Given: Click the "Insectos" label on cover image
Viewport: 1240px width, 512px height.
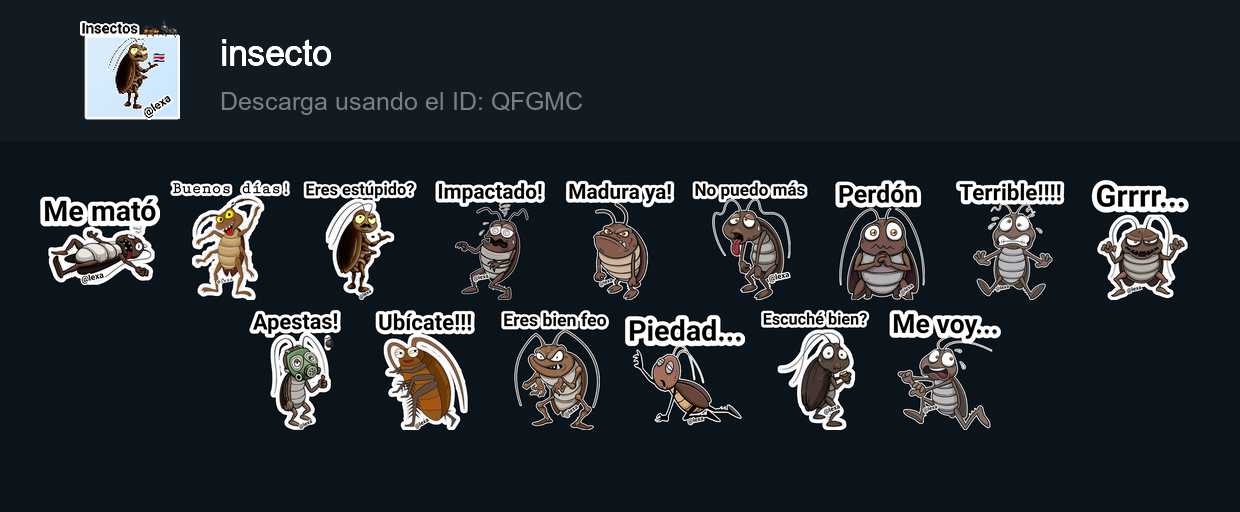Looking at the screenshot, I should [109, 28].
